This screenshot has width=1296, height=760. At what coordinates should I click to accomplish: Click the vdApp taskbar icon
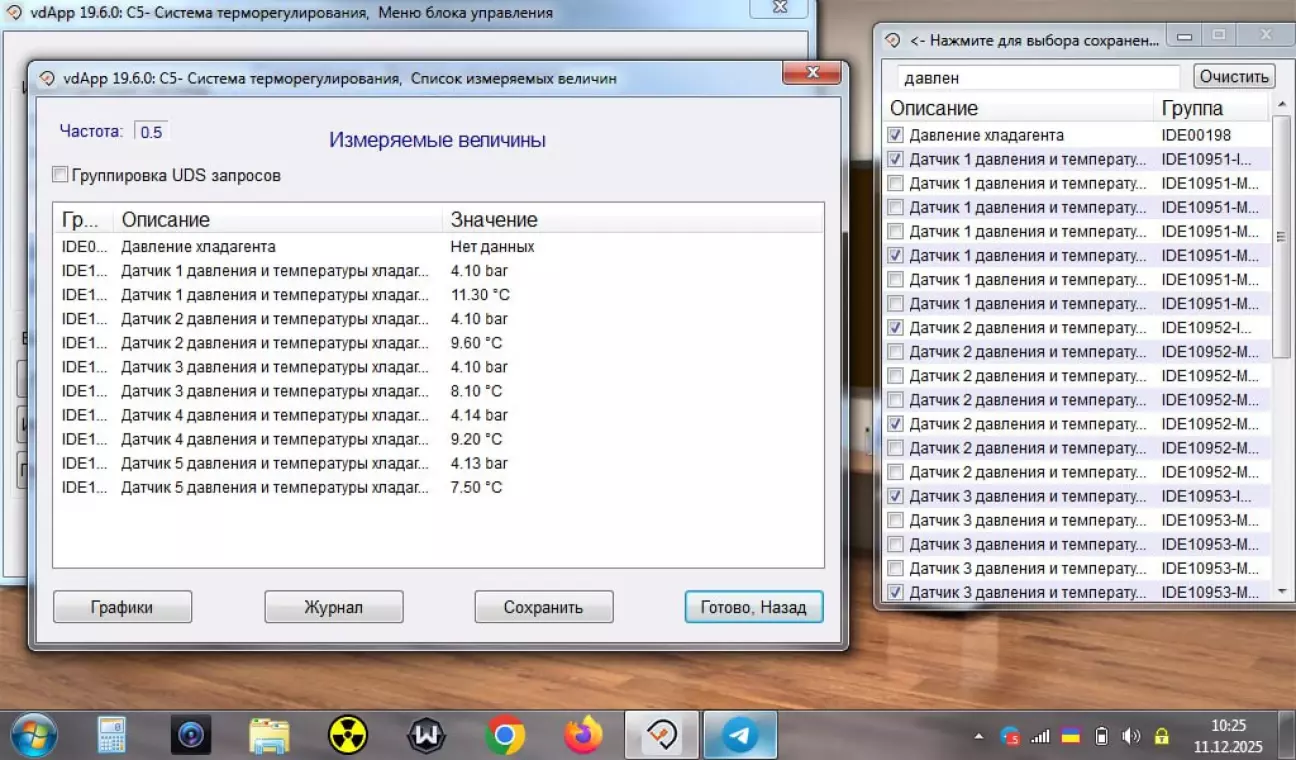pyautogui.click(x=662, y=737)
